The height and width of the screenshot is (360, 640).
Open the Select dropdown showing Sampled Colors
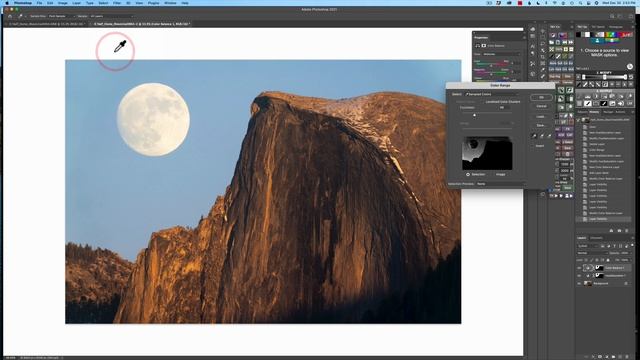(492, 94)
